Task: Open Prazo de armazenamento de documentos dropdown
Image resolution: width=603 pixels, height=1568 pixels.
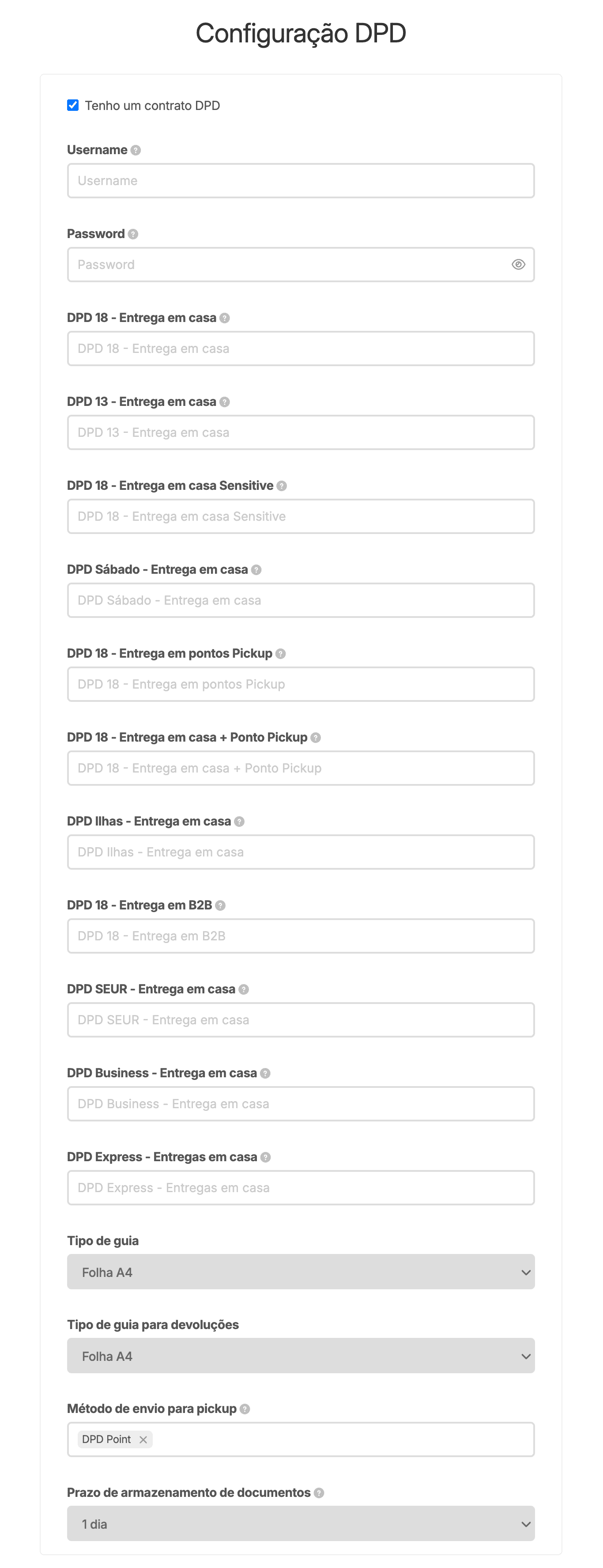Action: [301, 1524]
